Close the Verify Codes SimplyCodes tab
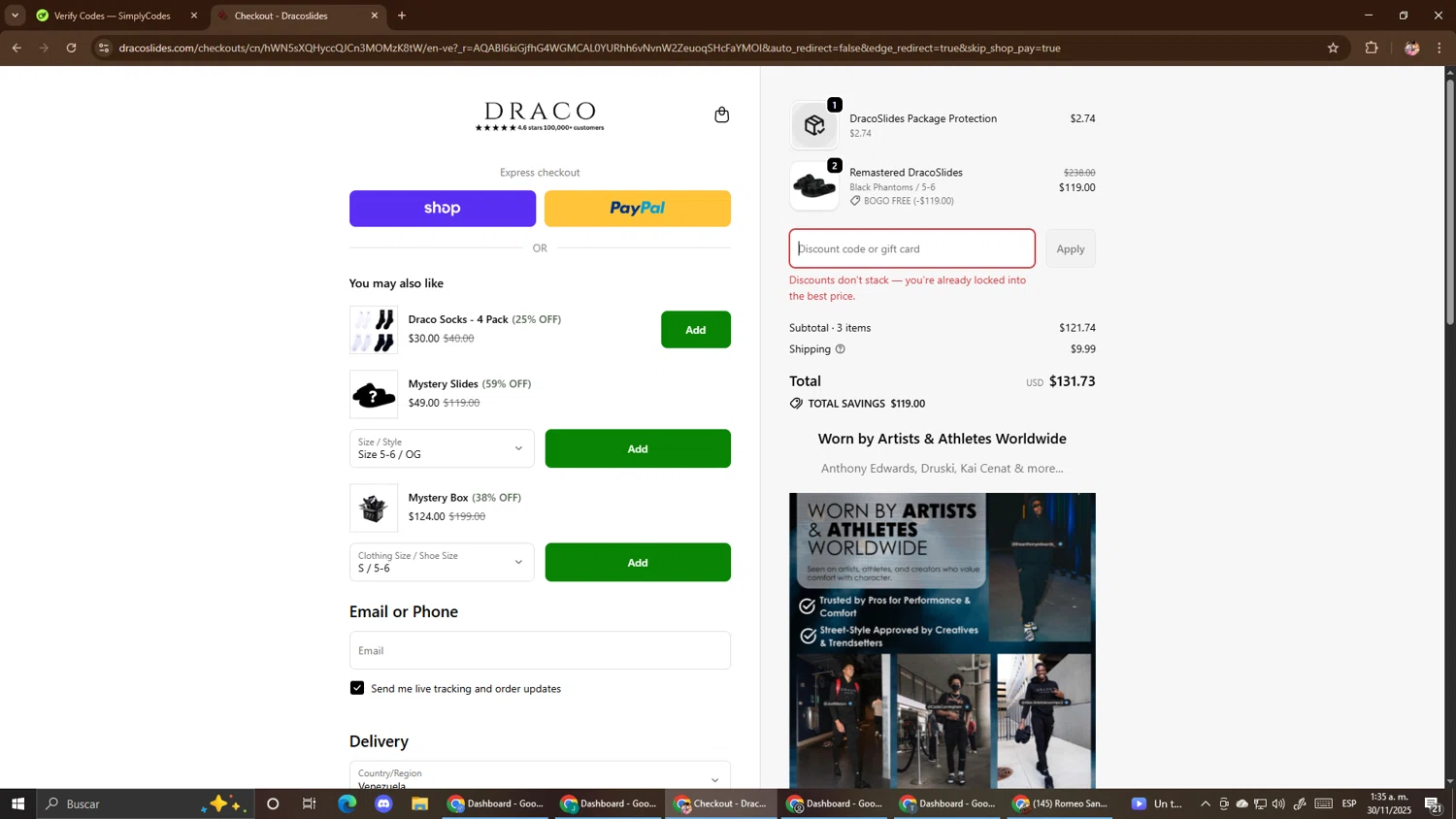This screenshot has height=819, width=1456. (x=194, y=16)
